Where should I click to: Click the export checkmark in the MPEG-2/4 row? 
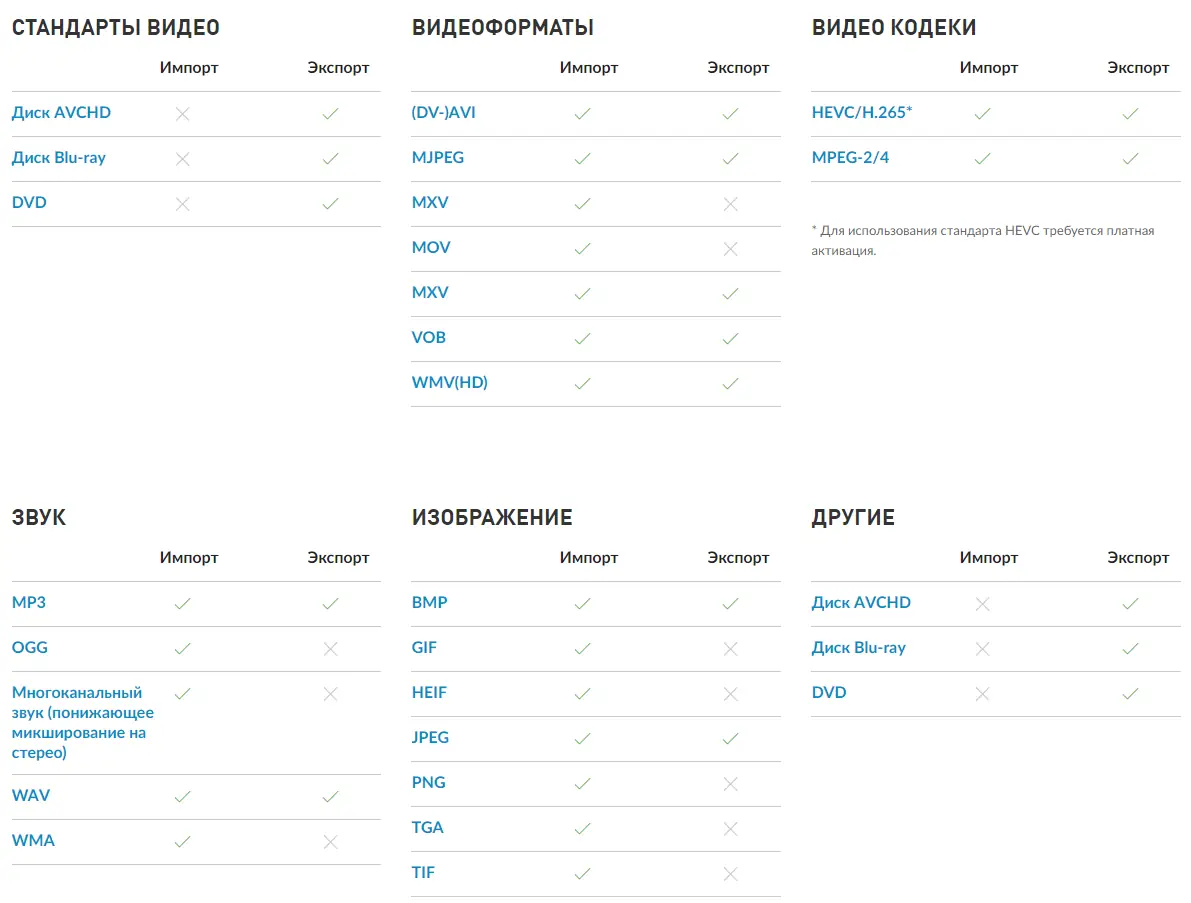[x=1130, y=159]
